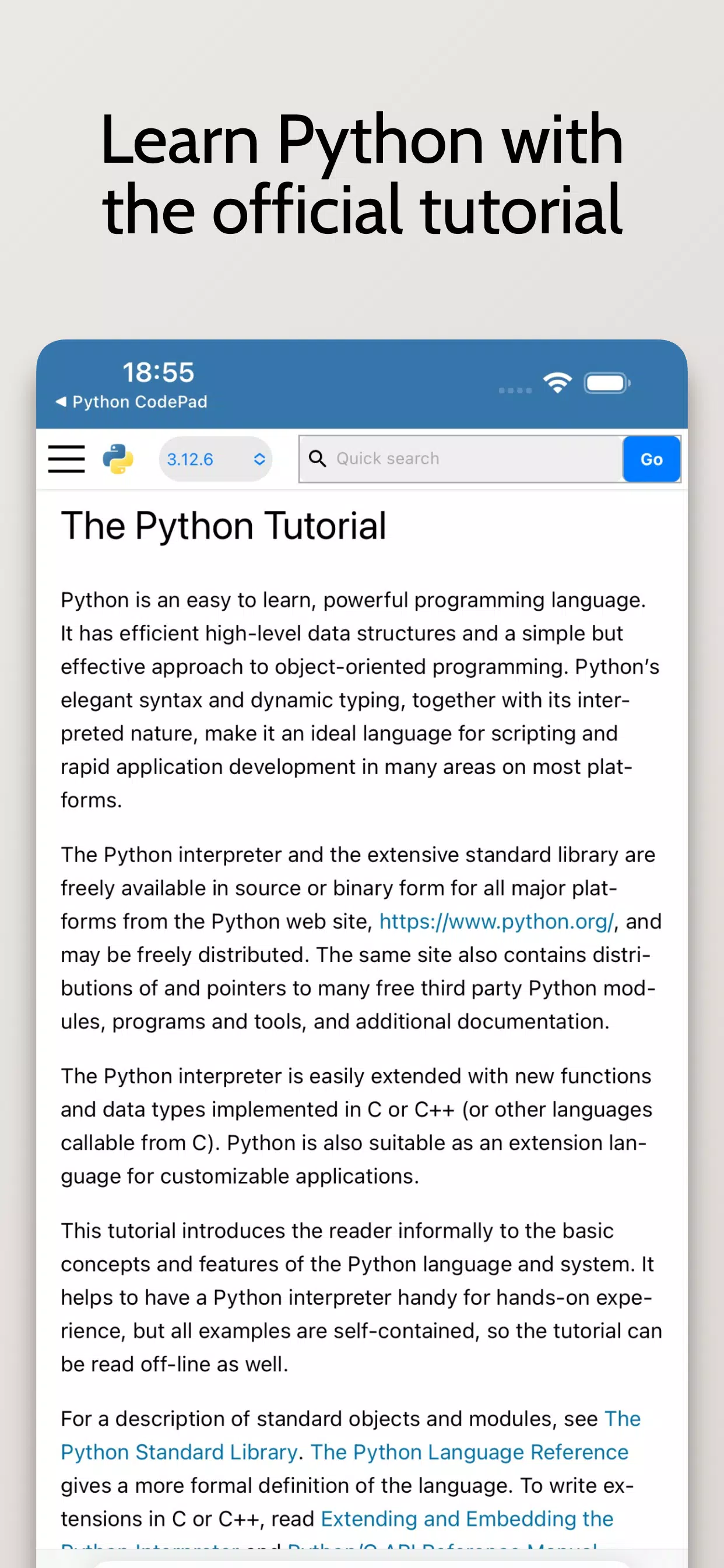Click the search magnifier icon
Image resolution: width=724 pixels, height=1568 pixels.
click(x=318, y=459)
